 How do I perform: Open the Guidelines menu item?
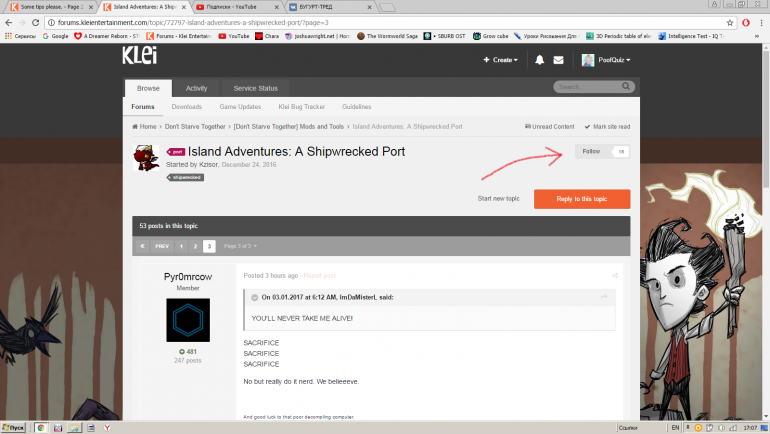point(357,107)
